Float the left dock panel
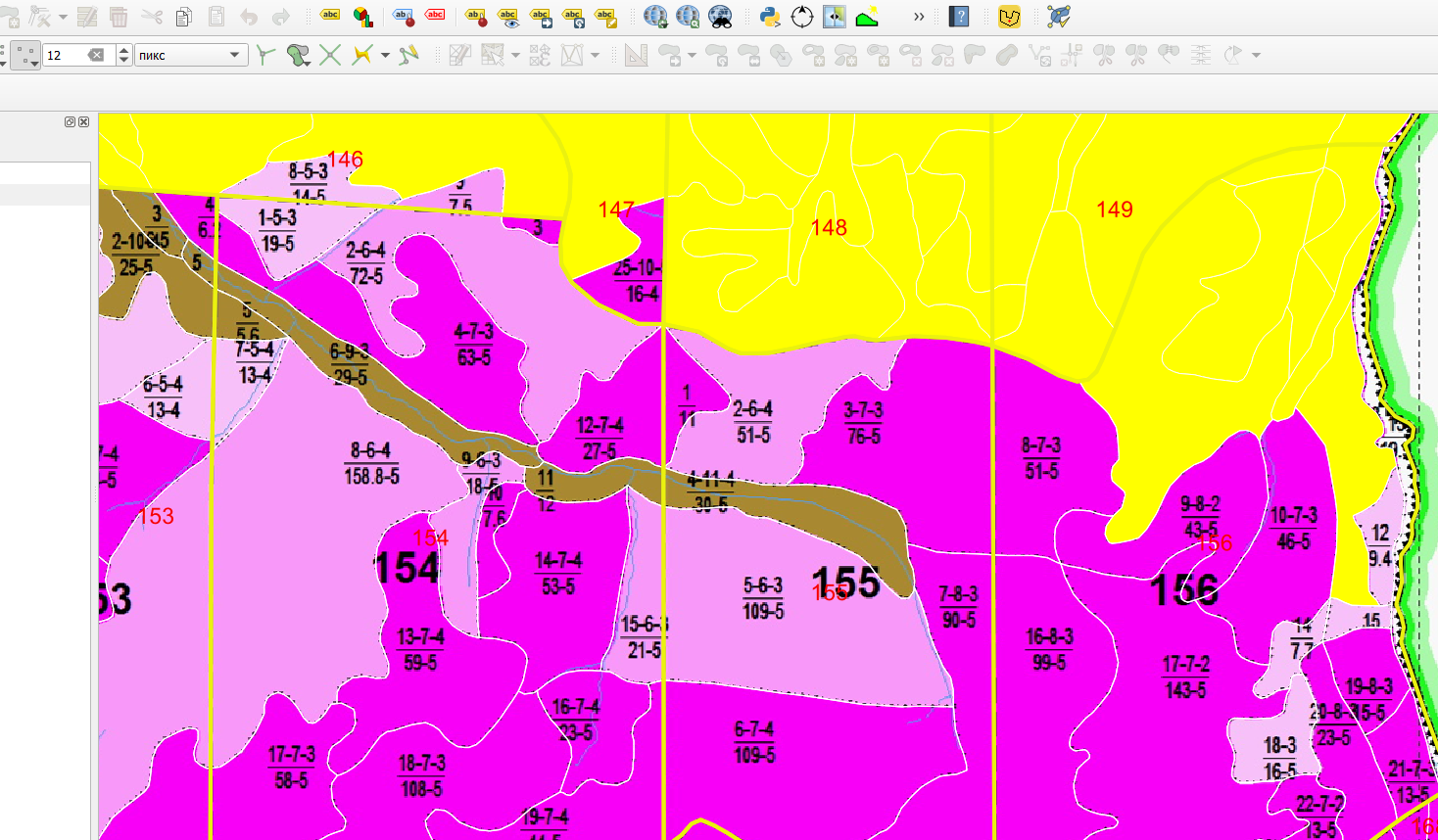This screenshot has width=1438, height=840. pyautogui.click(x=70, y=121)
